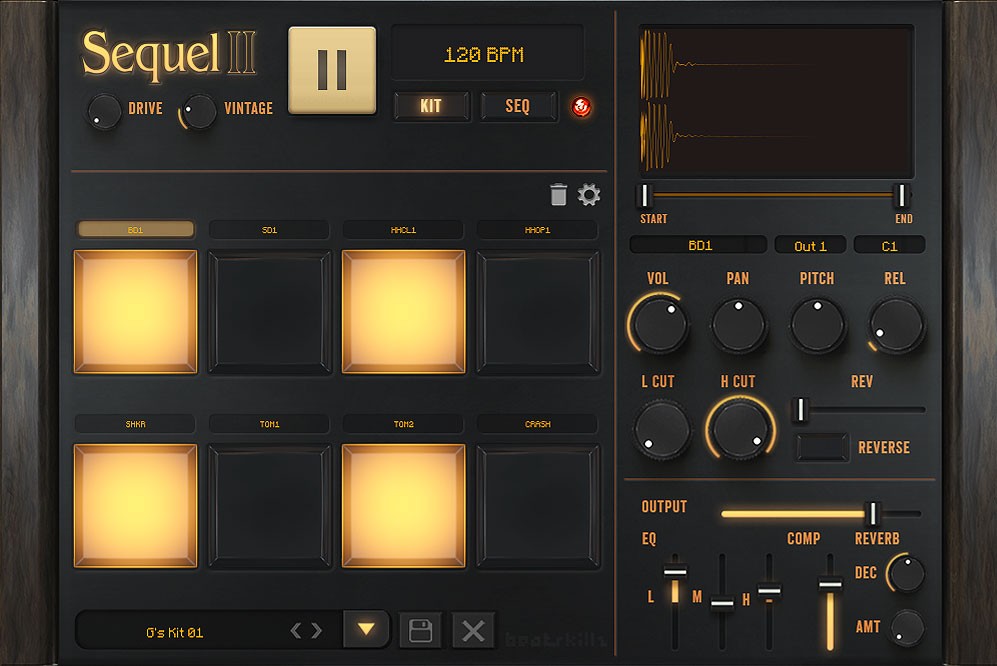Click the Vintage knob
This screenshot has height=666, width=997.
tap(198, 112)
